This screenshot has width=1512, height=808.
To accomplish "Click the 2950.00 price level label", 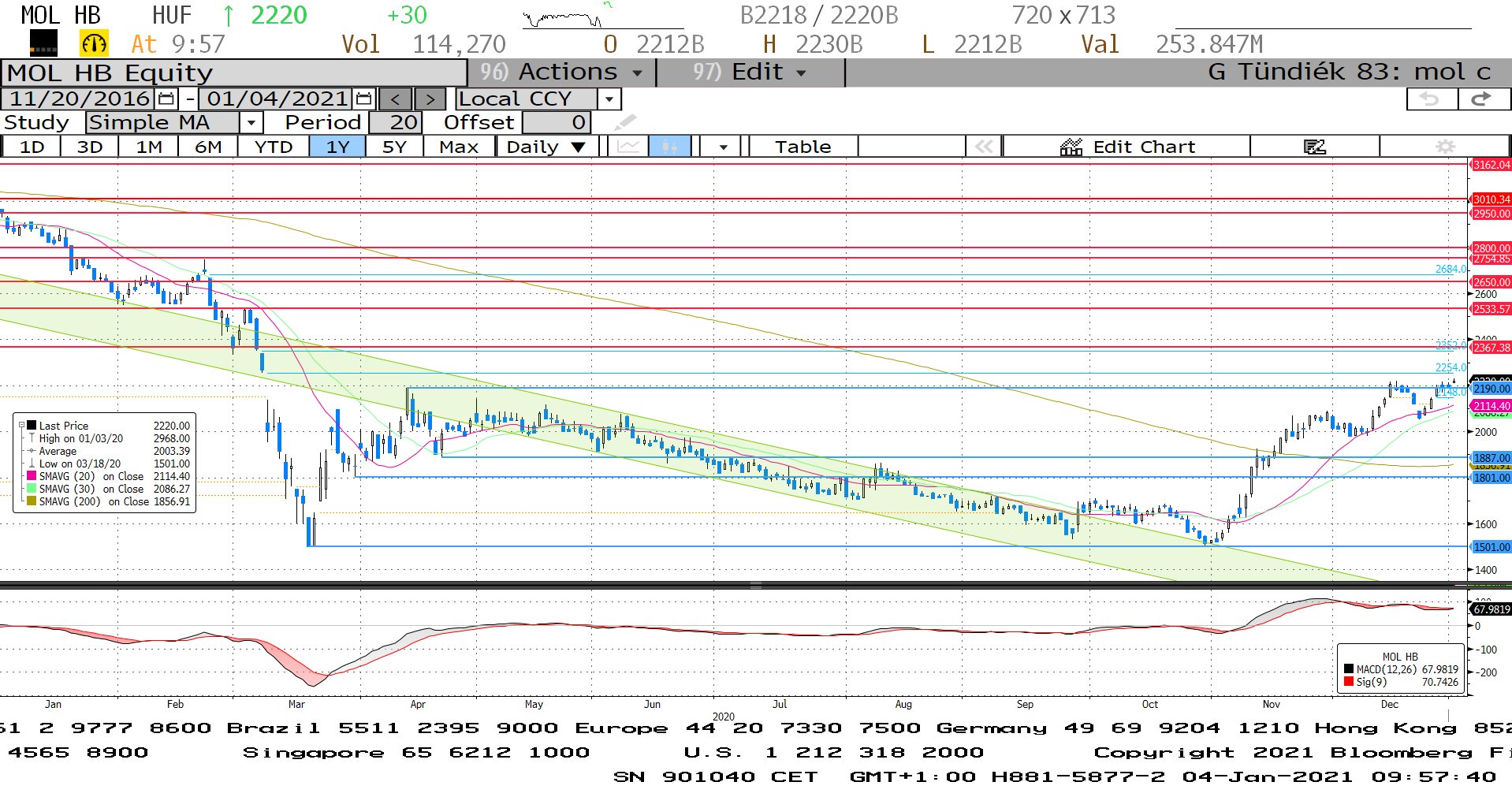I will coord(1492,214).
